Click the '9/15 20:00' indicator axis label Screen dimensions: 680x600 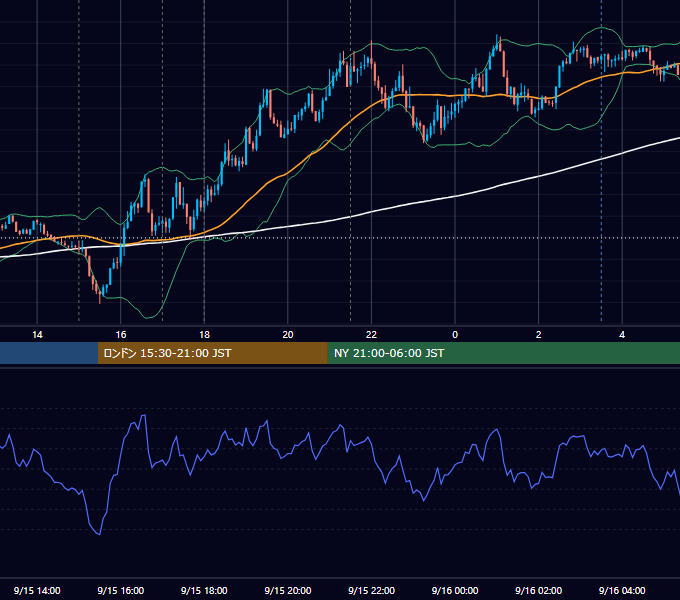tap(288, 590)
